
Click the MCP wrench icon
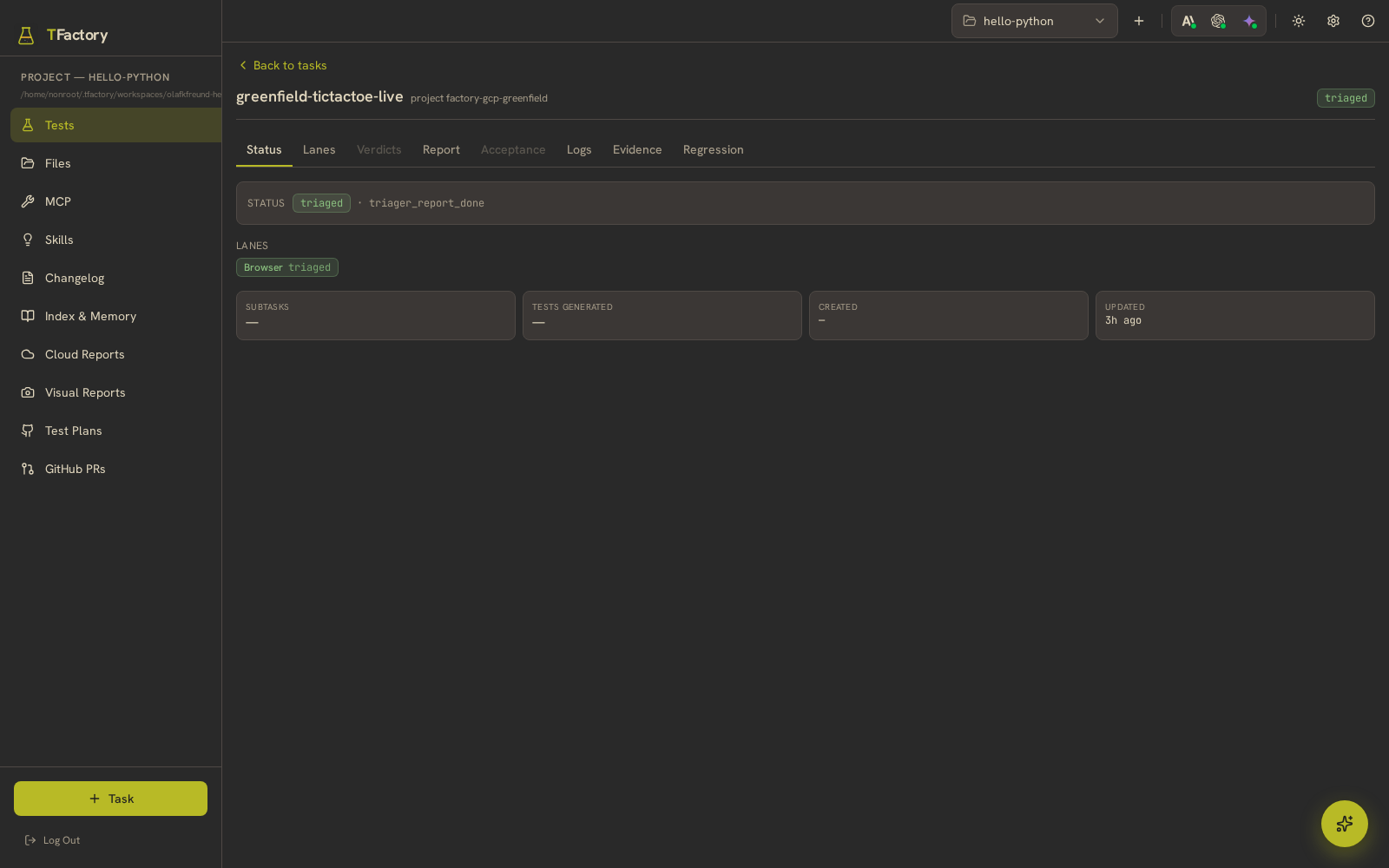coord(28,201)
